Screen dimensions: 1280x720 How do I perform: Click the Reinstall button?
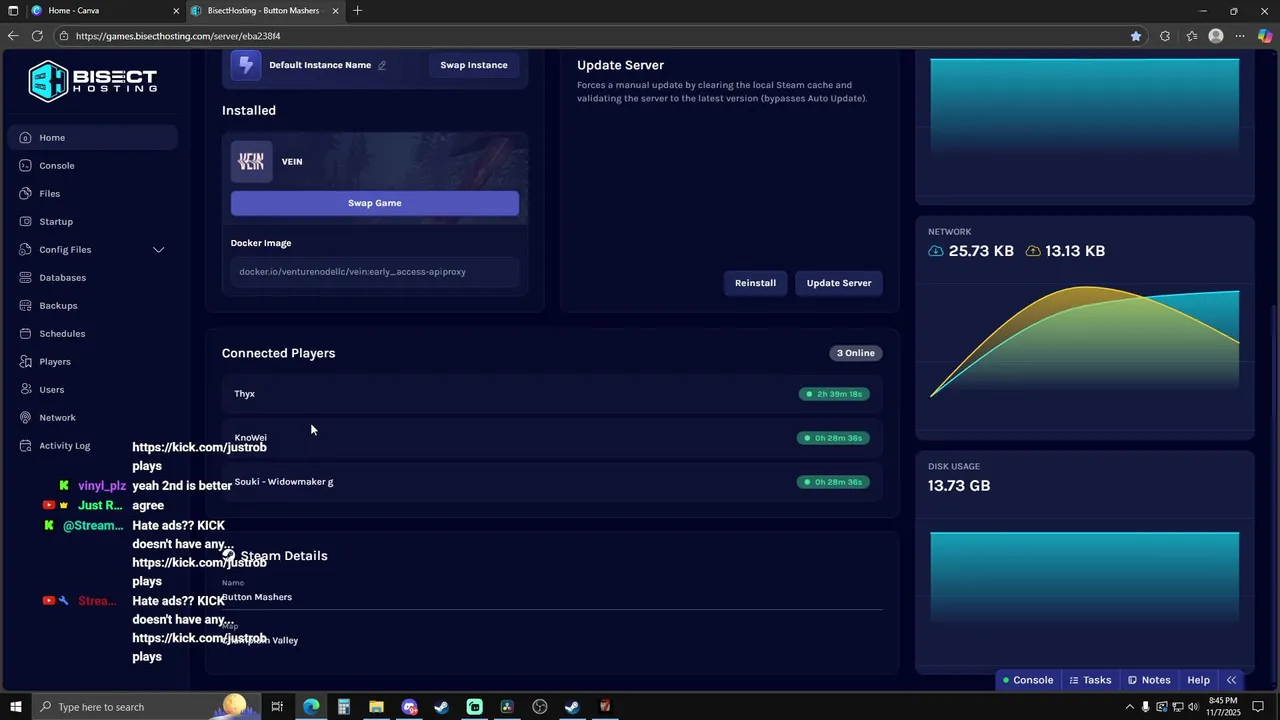point(755,283)
